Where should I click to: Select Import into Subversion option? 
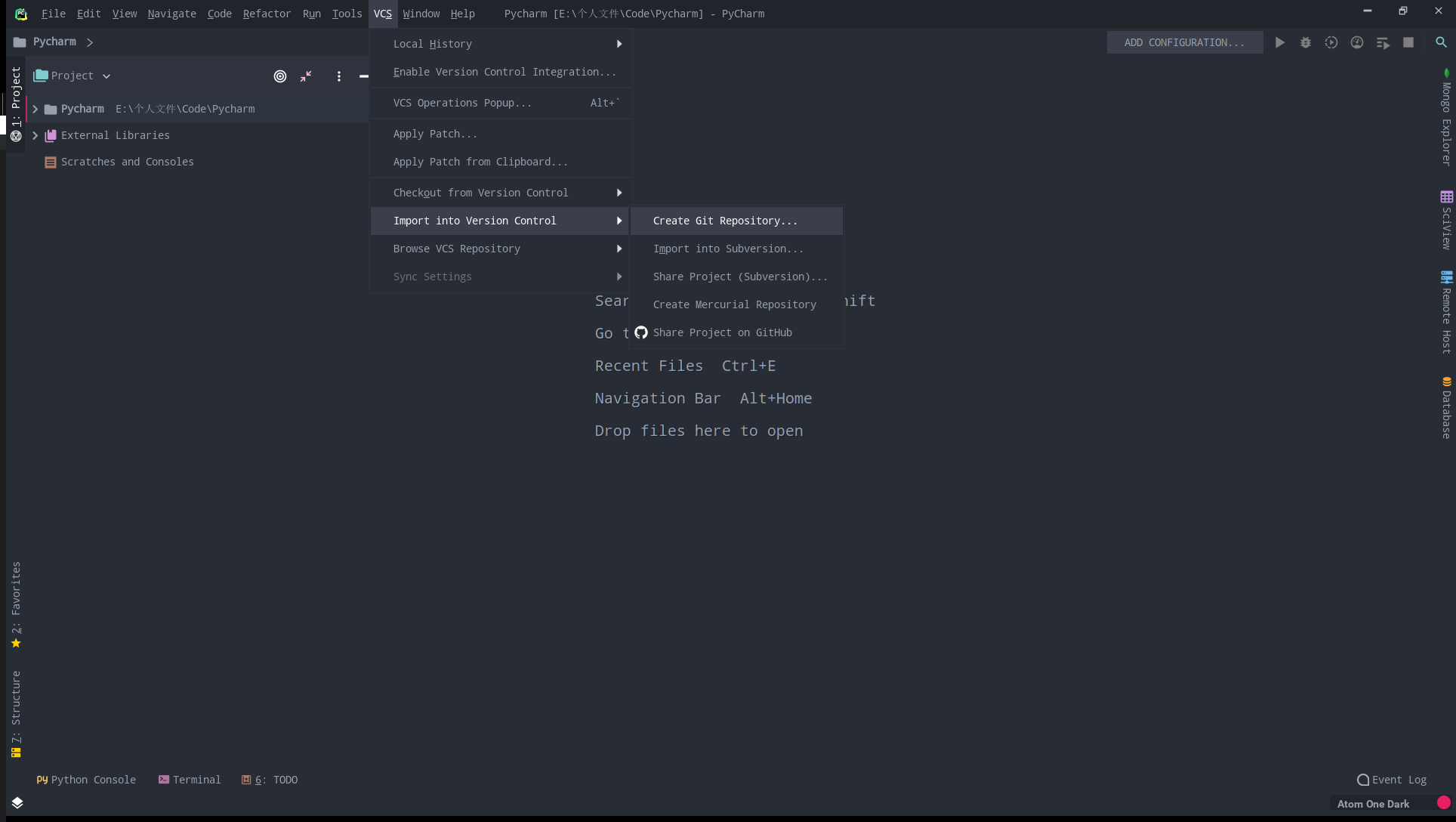point(736,249)
